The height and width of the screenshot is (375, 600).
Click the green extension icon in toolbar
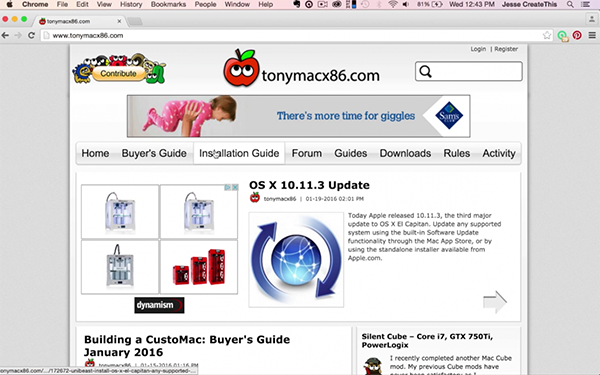(562, 36)
